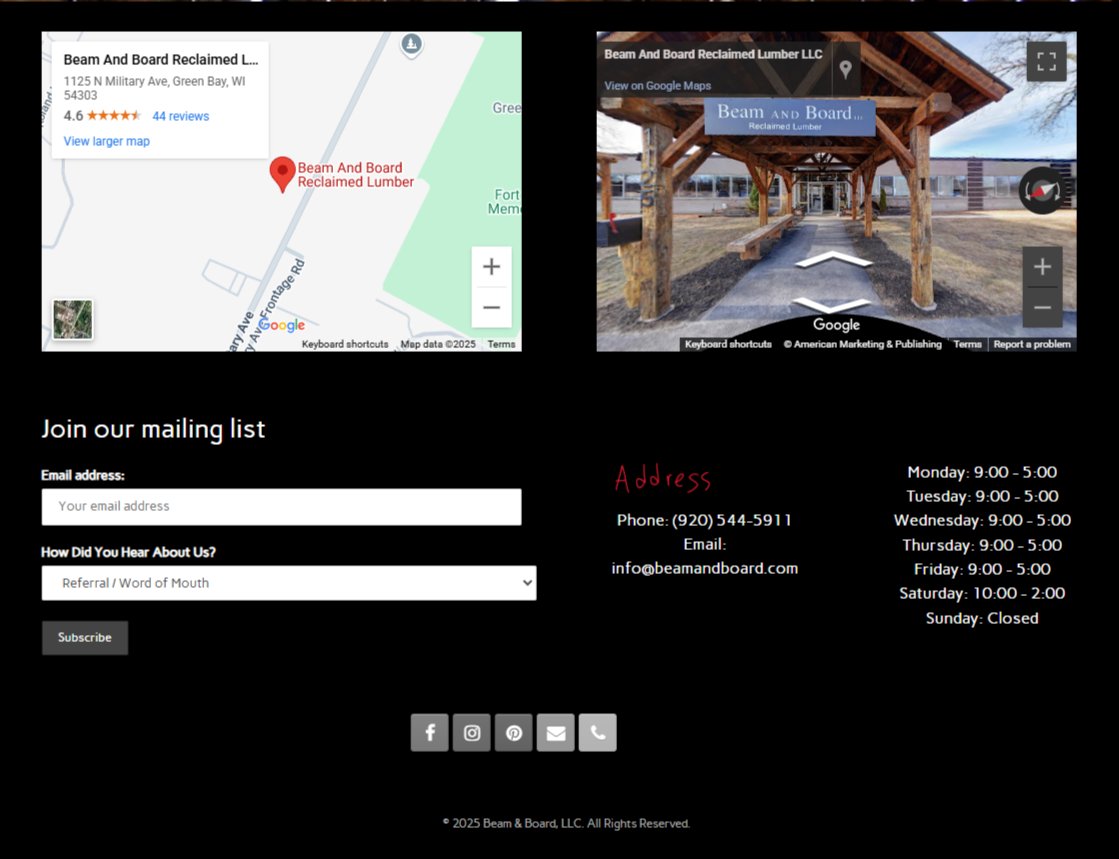The image size is (1119, 859).
Task: Zoom in on Street View
Action: (1042, 267)
